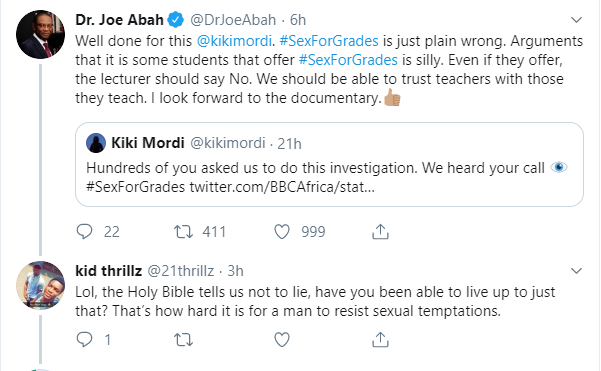Reply to kid thrillz's tweet
This screenshot has width=601, height=371.
click(x=84, y=340)
